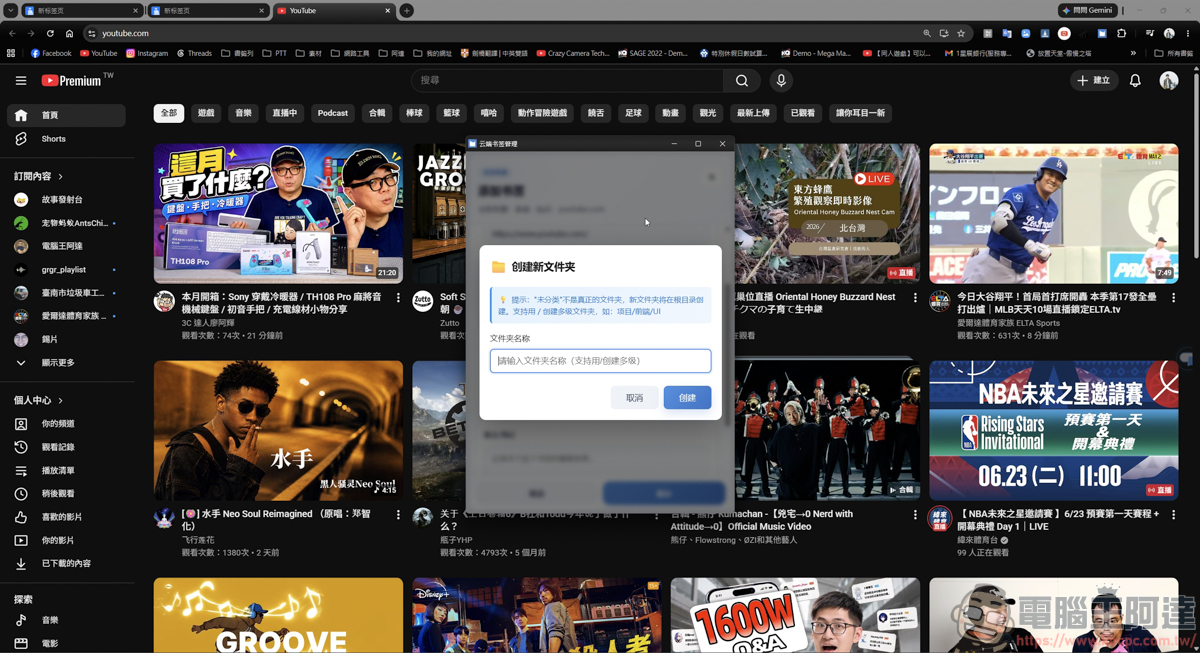Open 電腦王阿達 channel in subscriptions
The width and height of the screenshot is (1200, 653).
[x=67, y=246]
